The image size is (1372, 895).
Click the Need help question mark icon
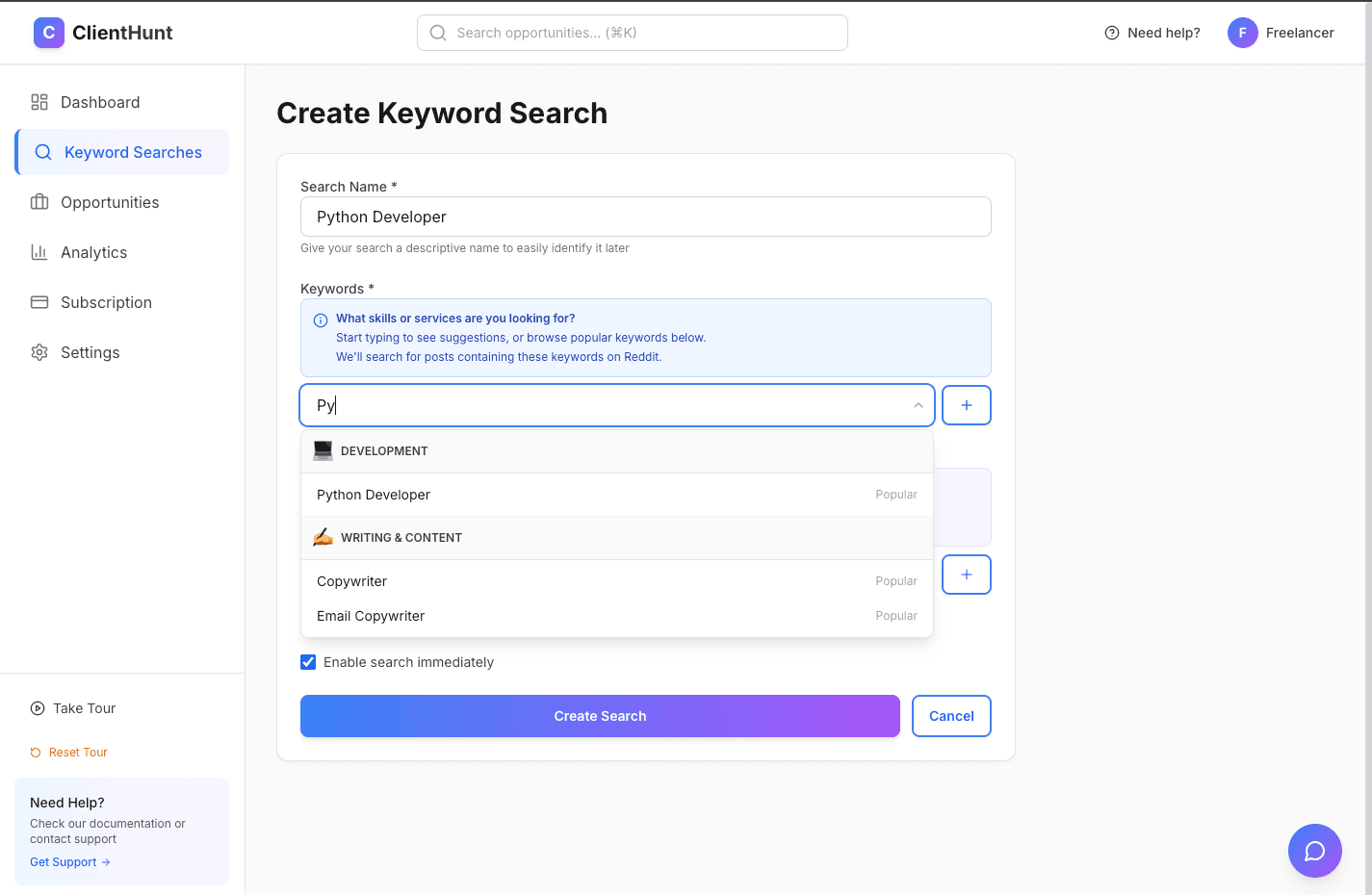1110,32
